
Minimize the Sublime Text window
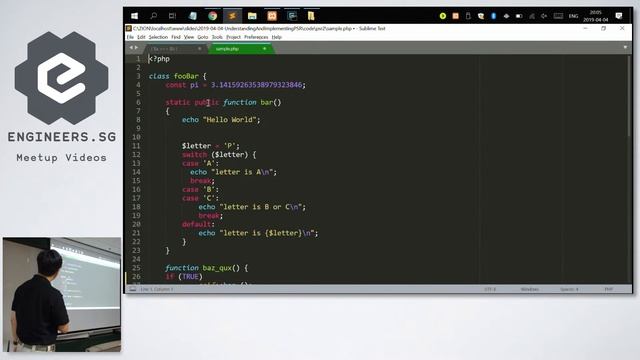[585, 29]
